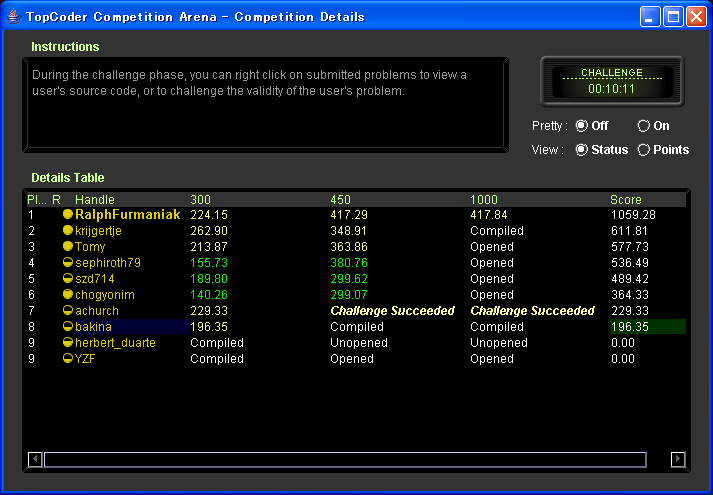Click total score 1059.28
This screenshot has height=495, width=713.
(x=633, y=215)
